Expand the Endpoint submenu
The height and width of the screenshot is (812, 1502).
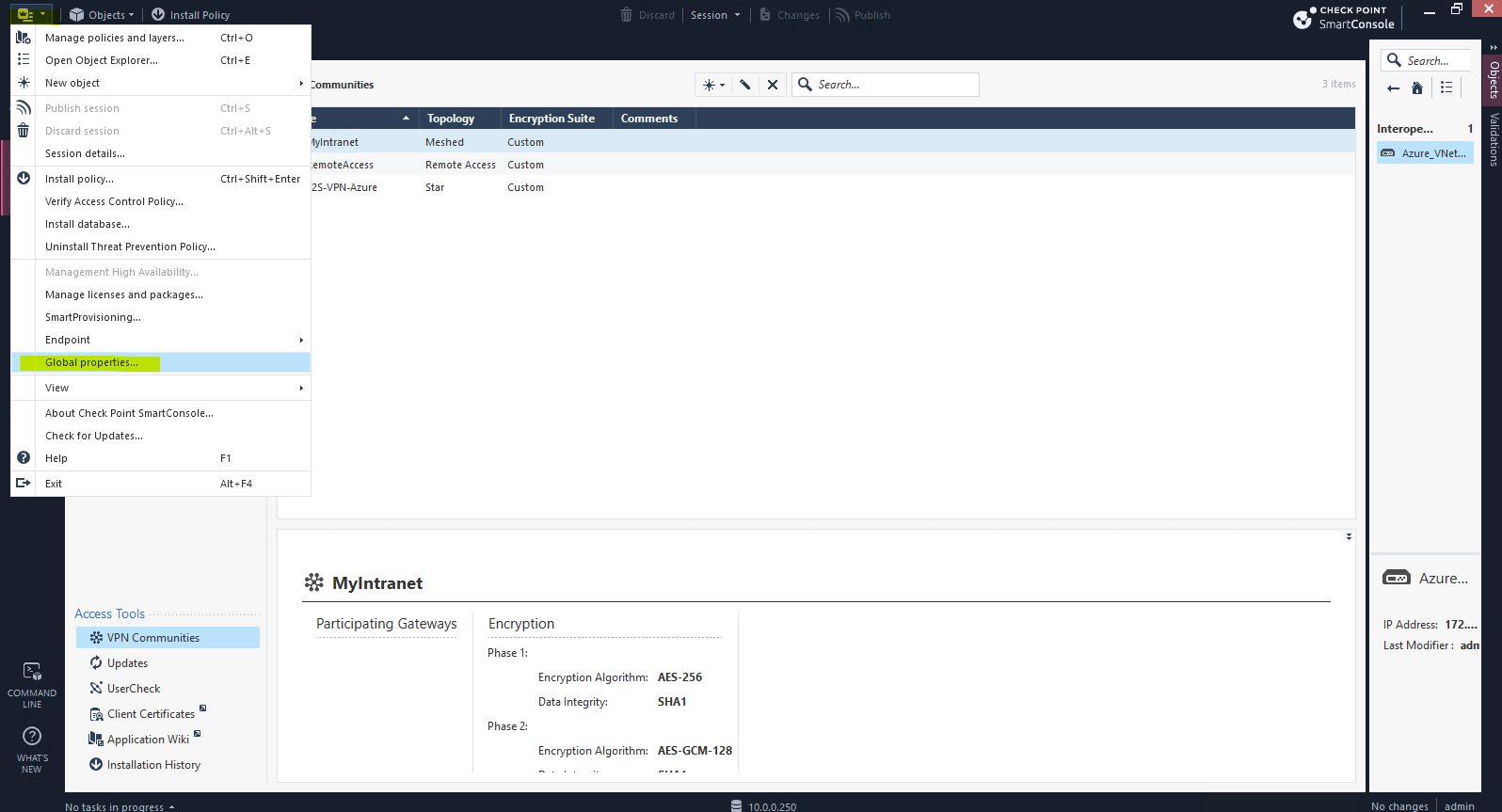point(161,340)
